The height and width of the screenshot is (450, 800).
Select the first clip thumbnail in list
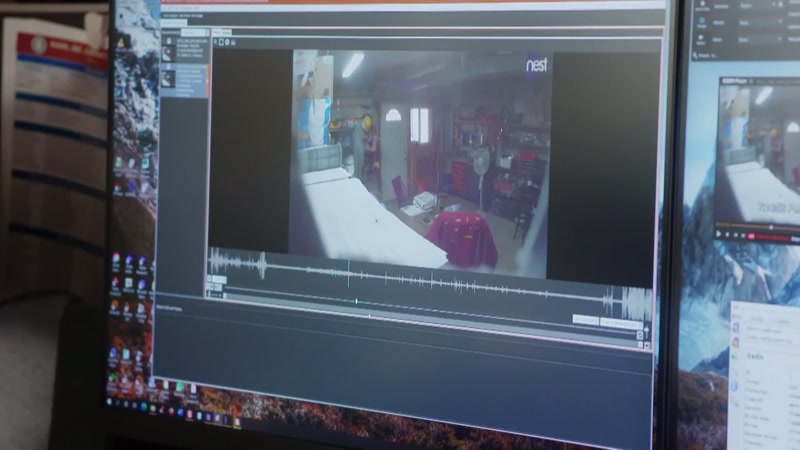point(168,52)
